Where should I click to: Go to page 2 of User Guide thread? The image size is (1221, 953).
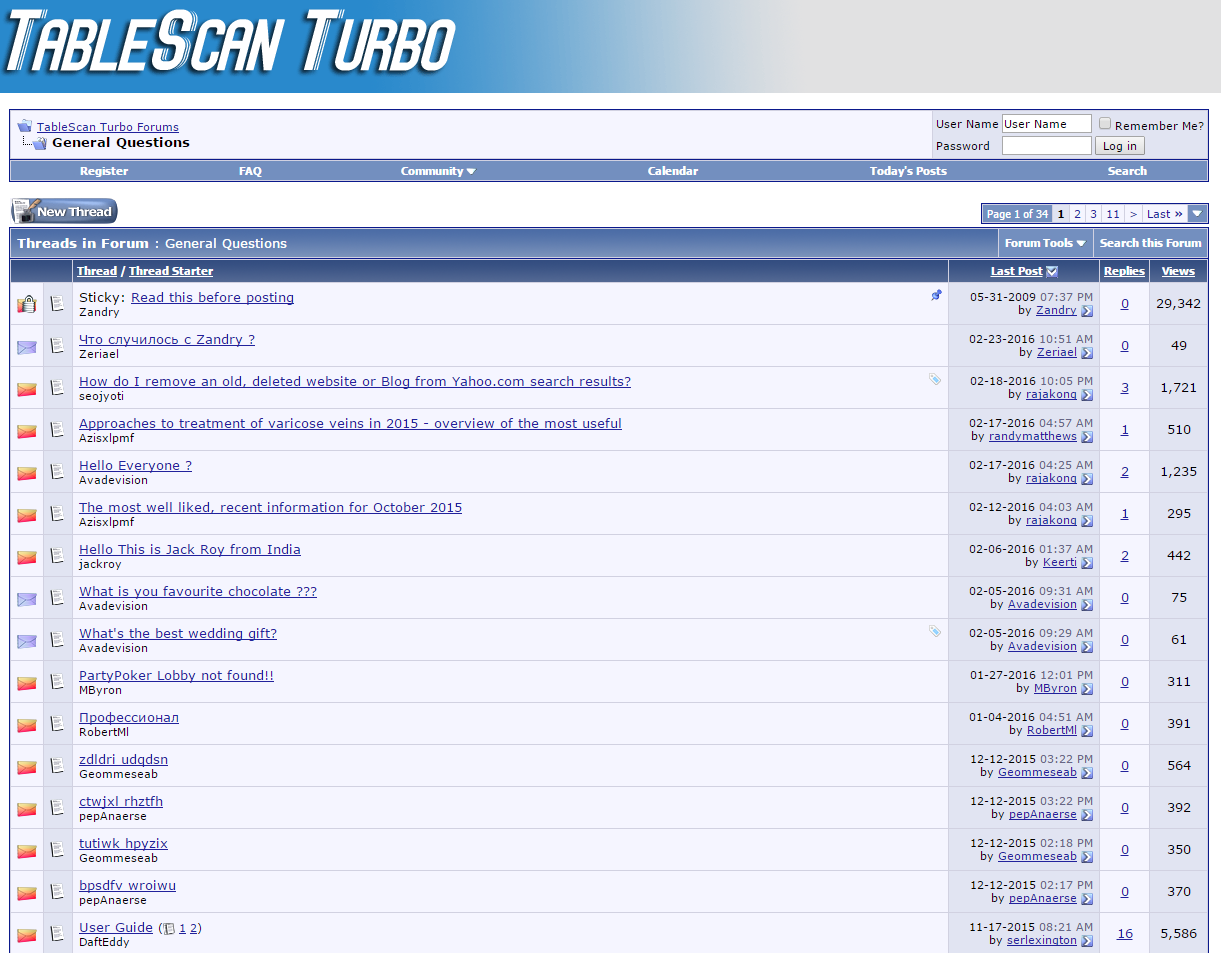pyautogui.click(x=194, y=928)
